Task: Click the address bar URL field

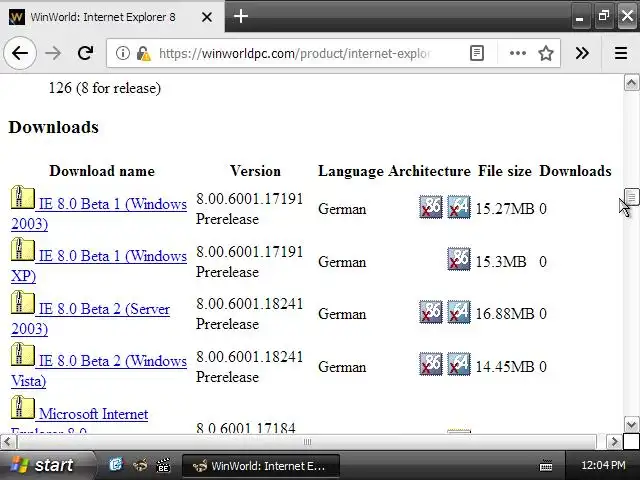Action: pos(294,53)
